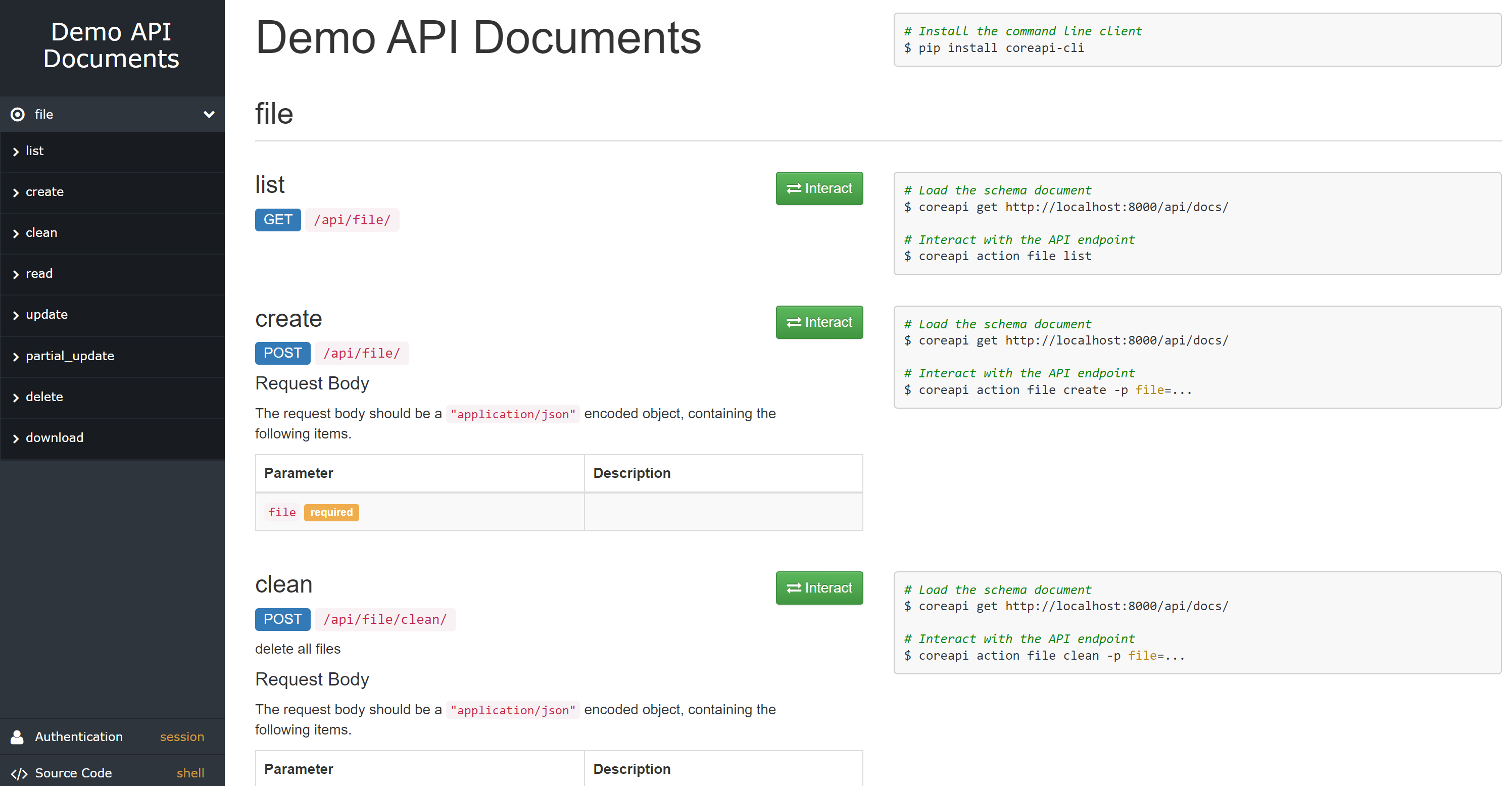This screenshot has width=1512, height=786.
Task: Click the swap-arrows icon on clean's Interact button
Action: 794,587
